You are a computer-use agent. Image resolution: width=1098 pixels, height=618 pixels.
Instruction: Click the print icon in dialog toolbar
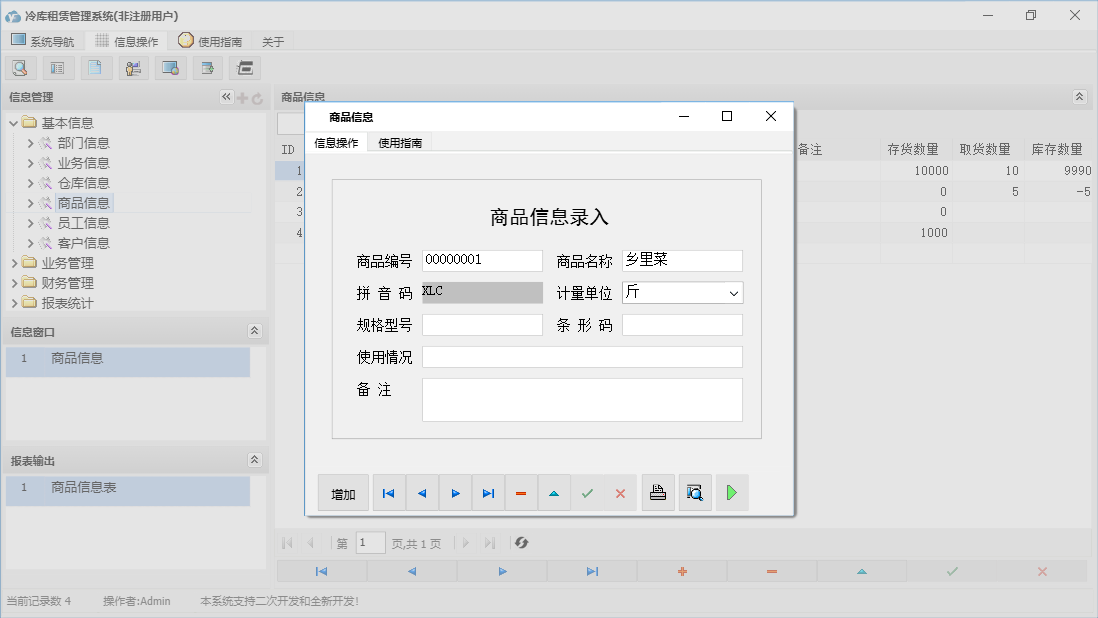[658, 493]
